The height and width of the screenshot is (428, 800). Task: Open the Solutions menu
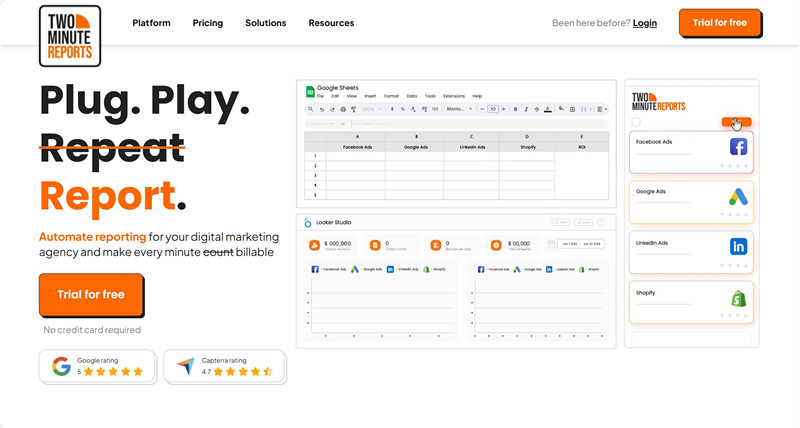coord(266,23)
